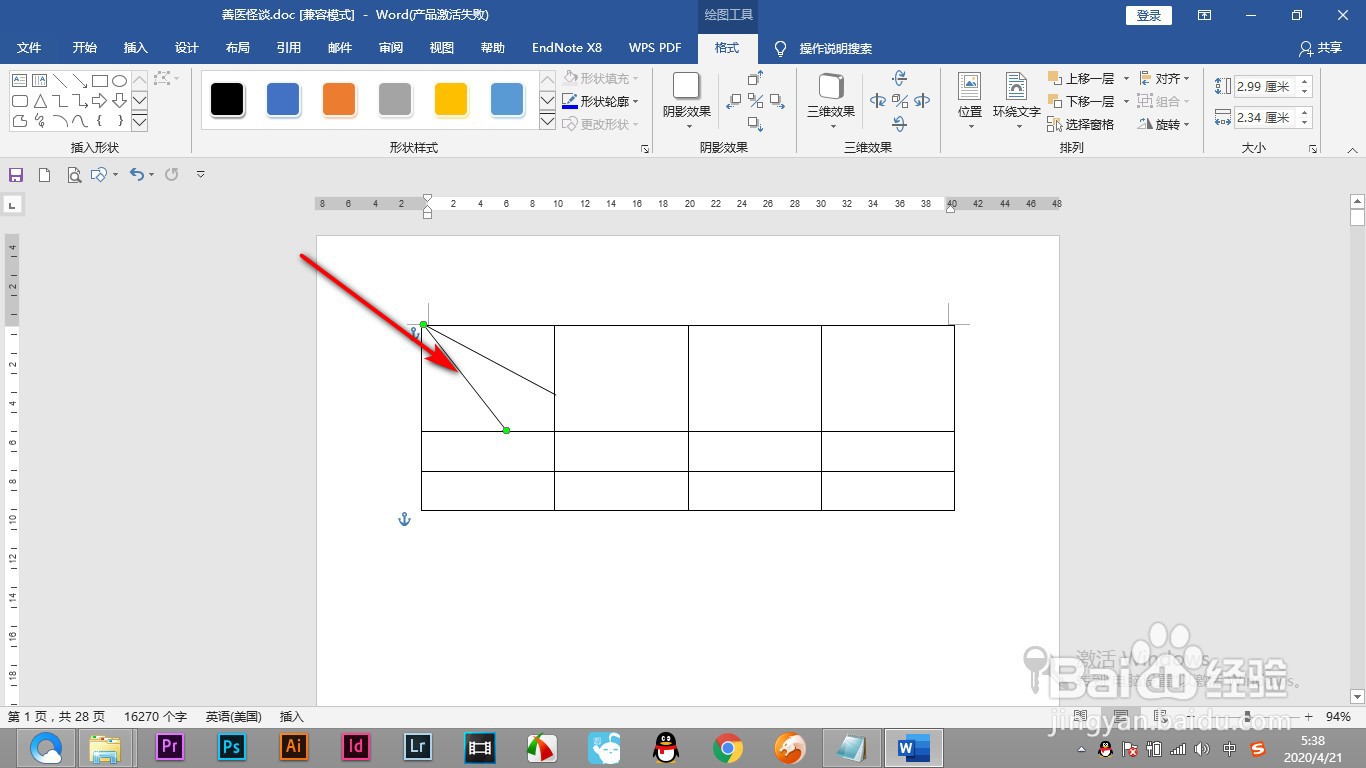This screenshot has height=768, width=1366.
Task: Choose the gray shape style swatch
Action: tap(395, 100)
